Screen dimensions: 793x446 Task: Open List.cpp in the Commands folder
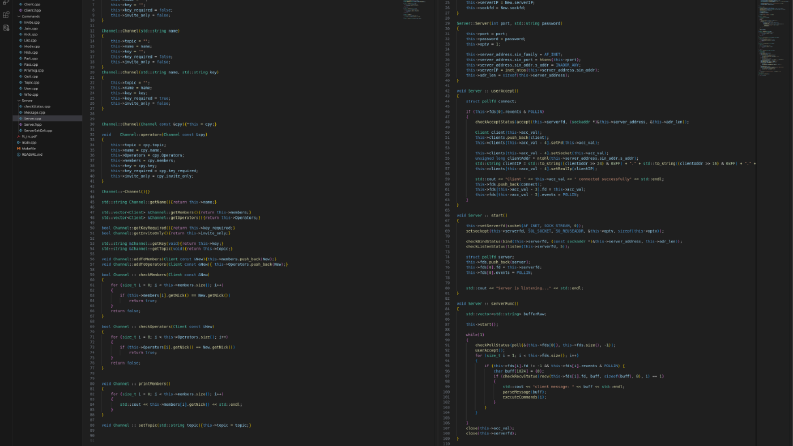pos(30,40)
